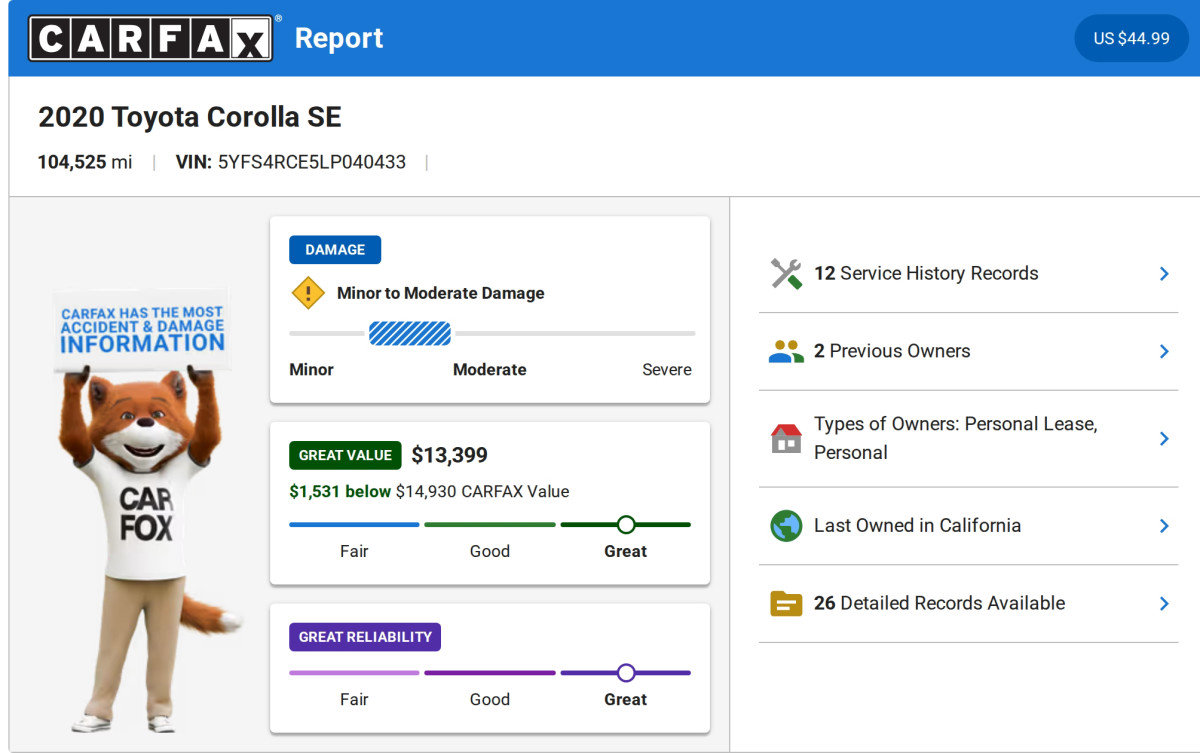Viewport: 1200px width, 753px height.
Task: Click the wrench service history icon
Action: coord(786,274)
